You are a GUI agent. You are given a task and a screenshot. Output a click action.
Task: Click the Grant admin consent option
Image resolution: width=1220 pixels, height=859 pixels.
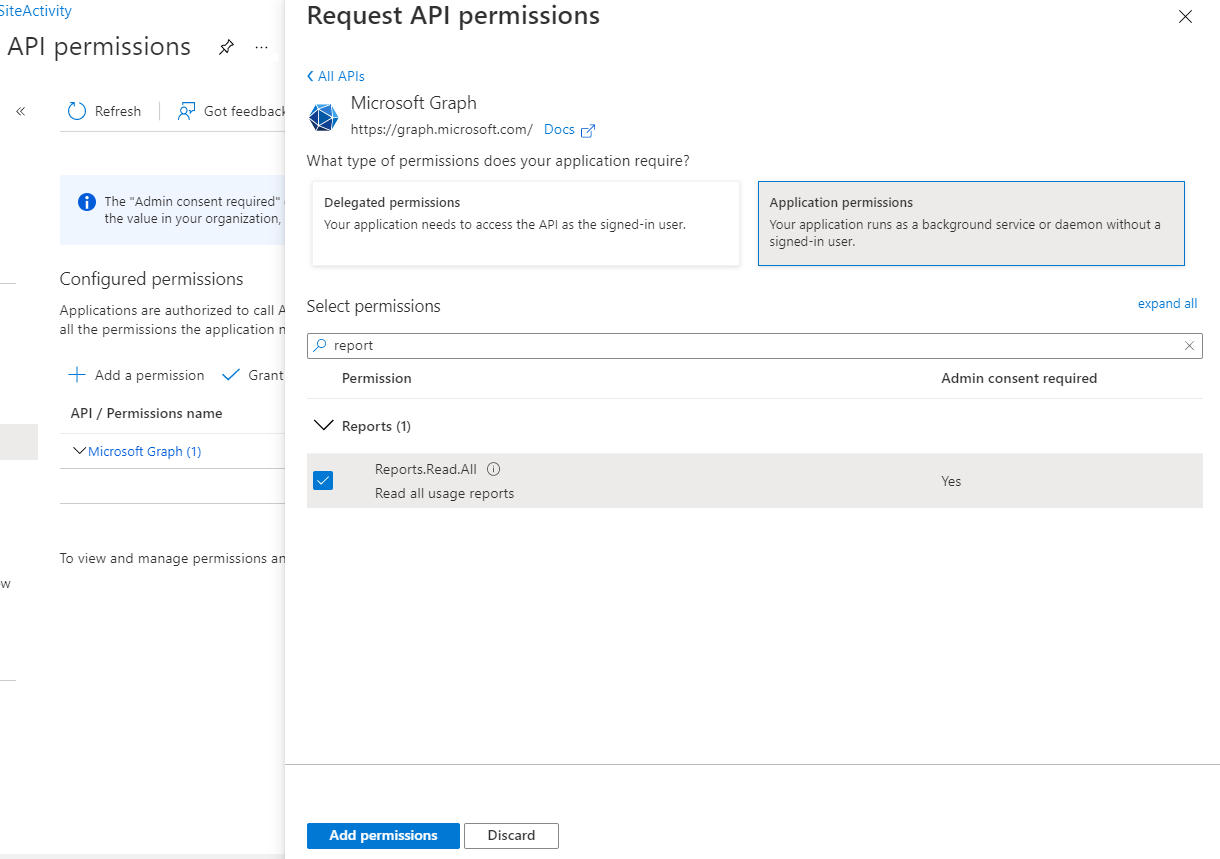pyautogui.click(x=253, y=375)
